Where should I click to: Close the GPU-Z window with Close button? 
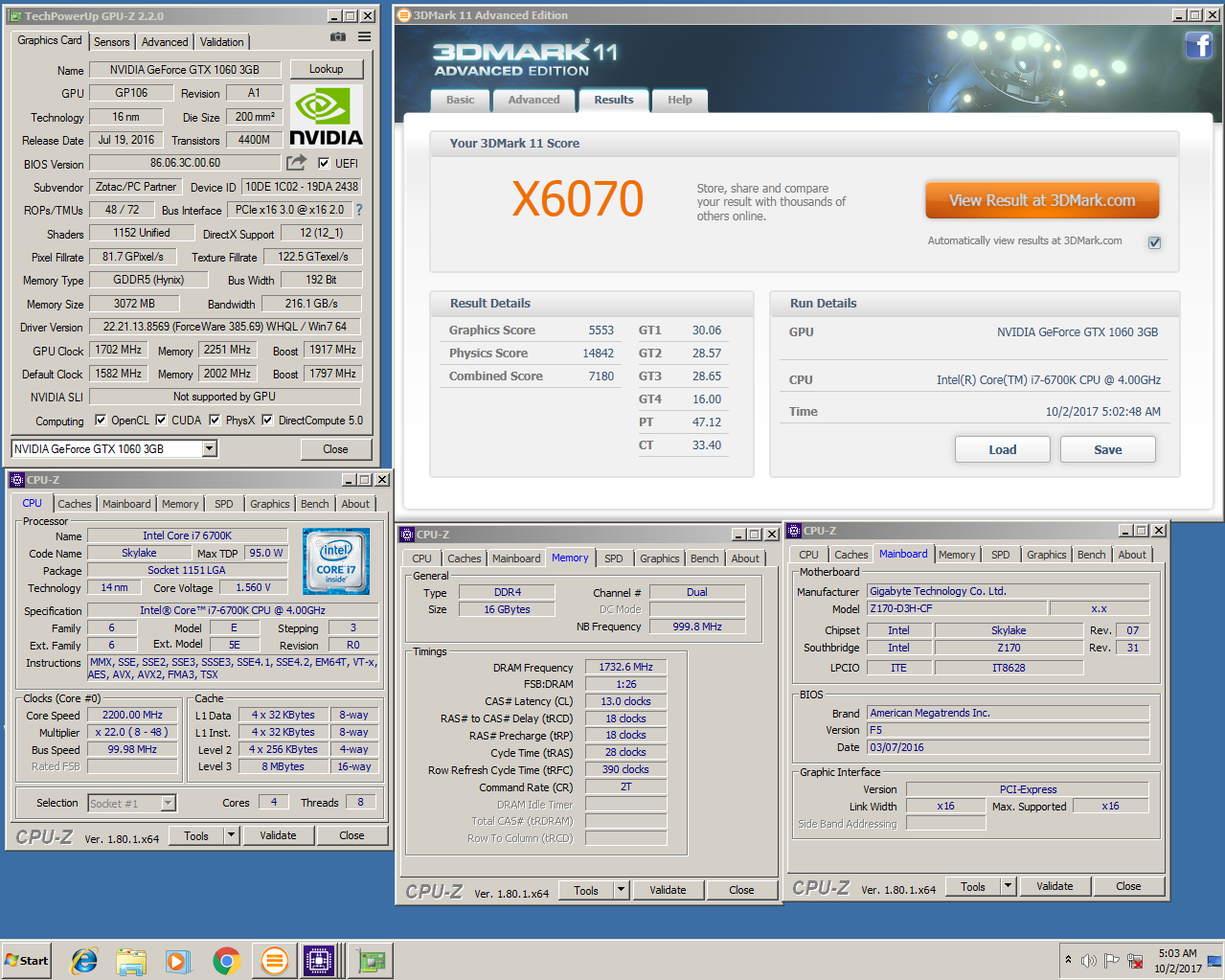[x=335, y=448]
